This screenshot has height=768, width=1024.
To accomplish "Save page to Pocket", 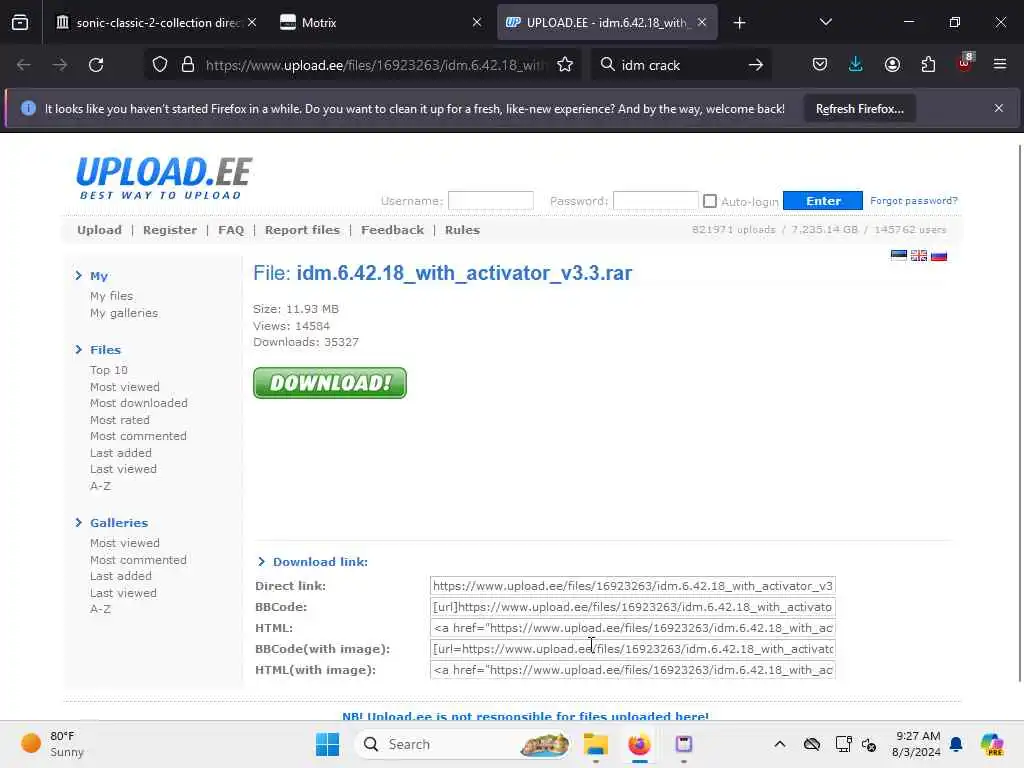I will point(820,65).
